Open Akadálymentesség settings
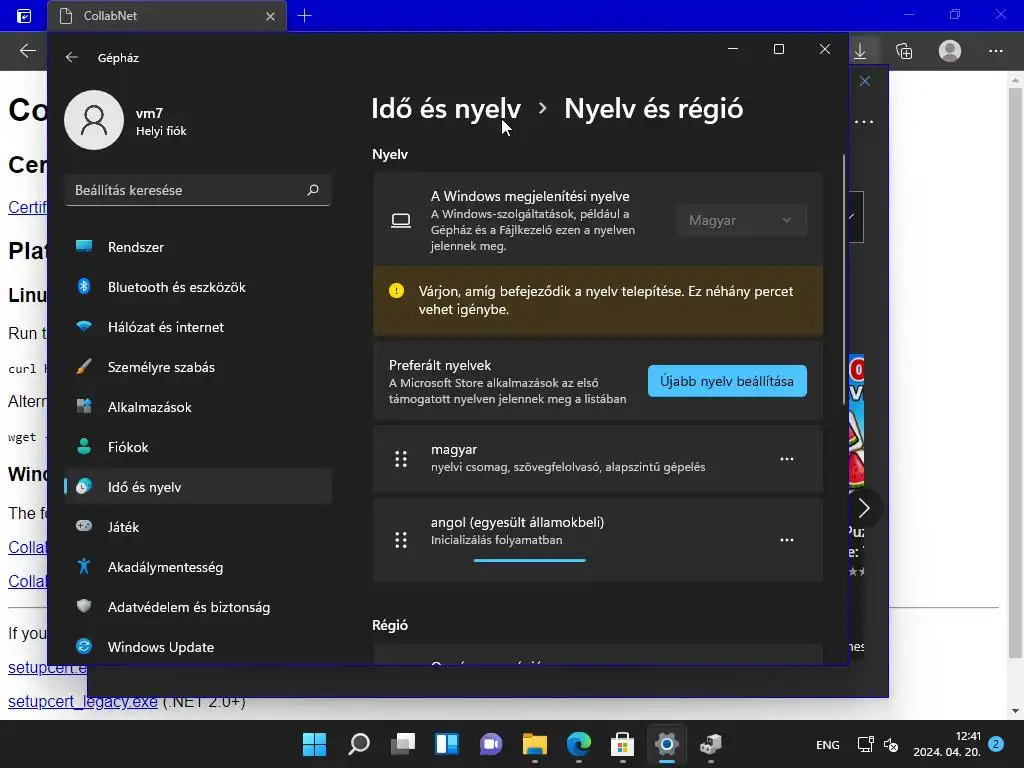 (198, 568)
